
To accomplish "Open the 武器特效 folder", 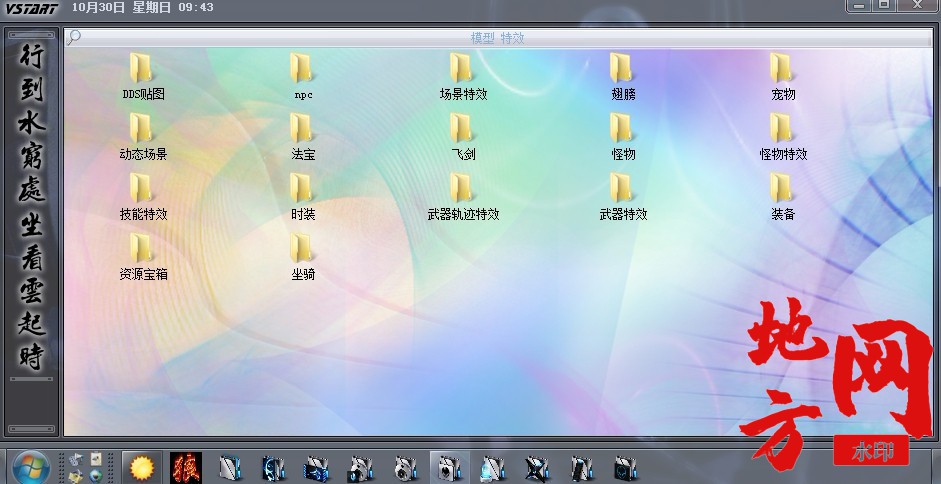I will 623,196.
